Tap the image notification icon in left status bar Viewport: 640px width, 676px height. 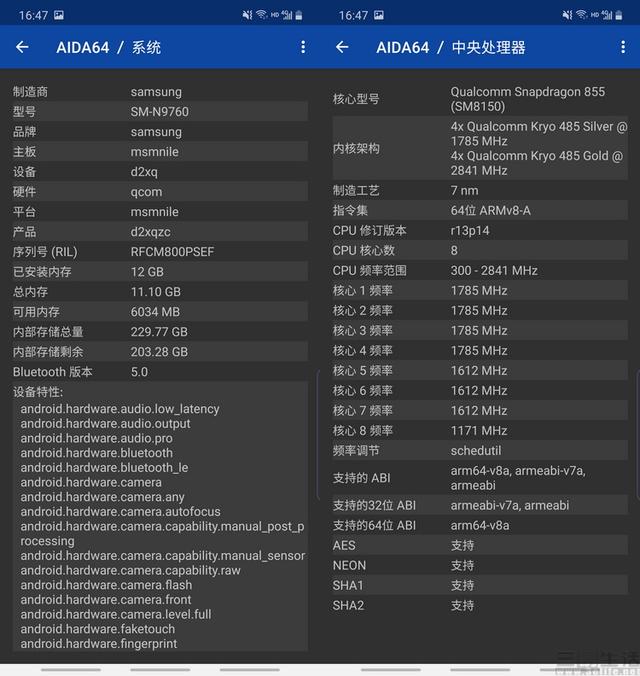59,16
